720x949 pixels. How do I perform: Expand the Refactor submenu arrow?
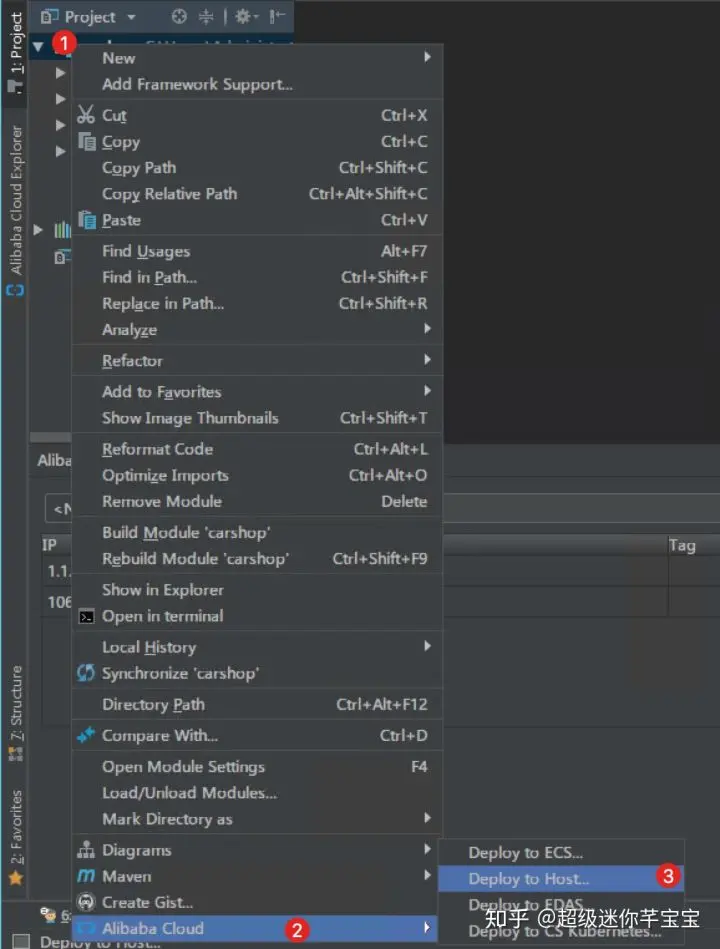click(427, 360)
